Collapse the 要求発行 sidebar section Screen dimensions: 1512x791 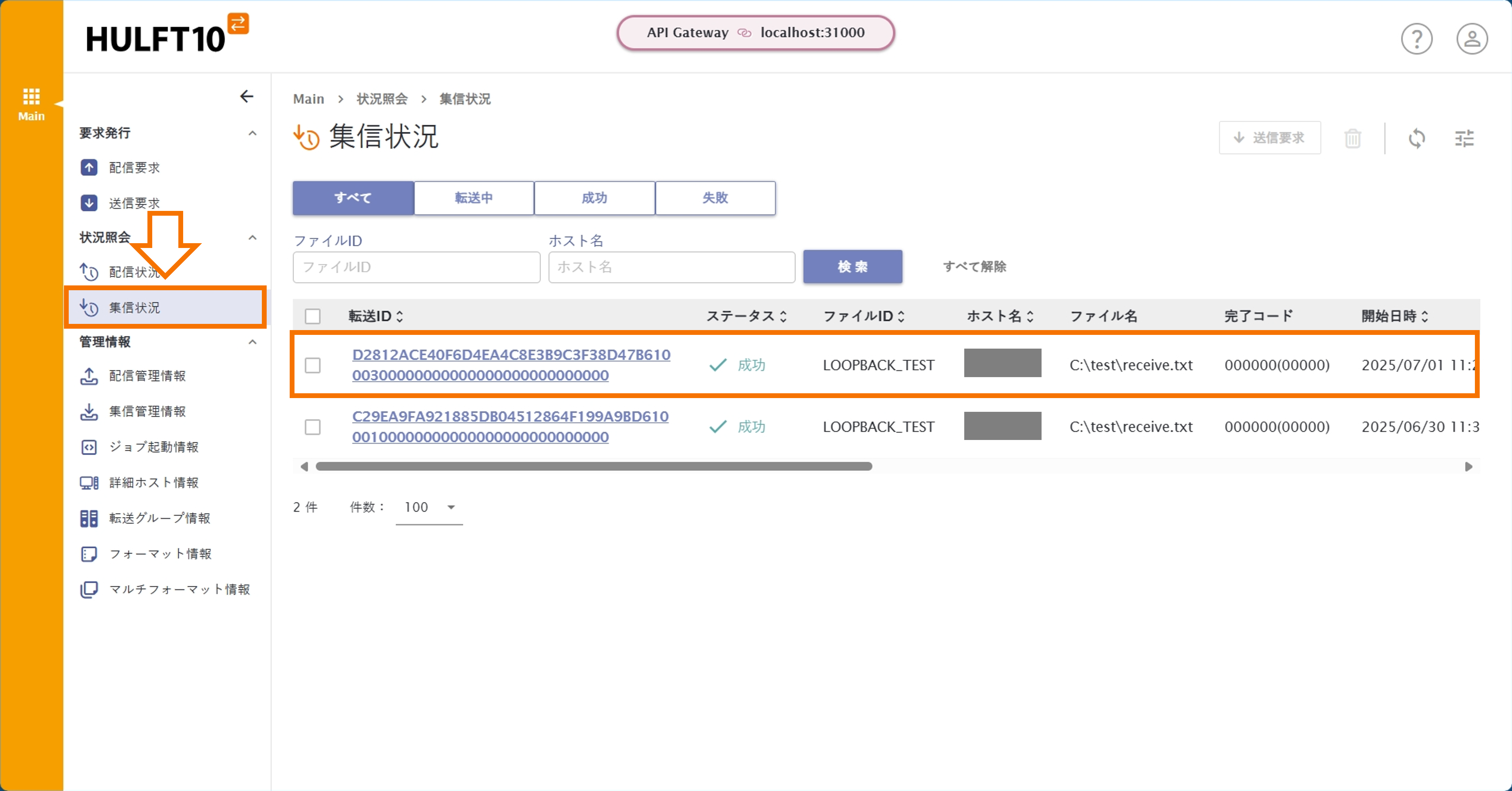[252, 133]
